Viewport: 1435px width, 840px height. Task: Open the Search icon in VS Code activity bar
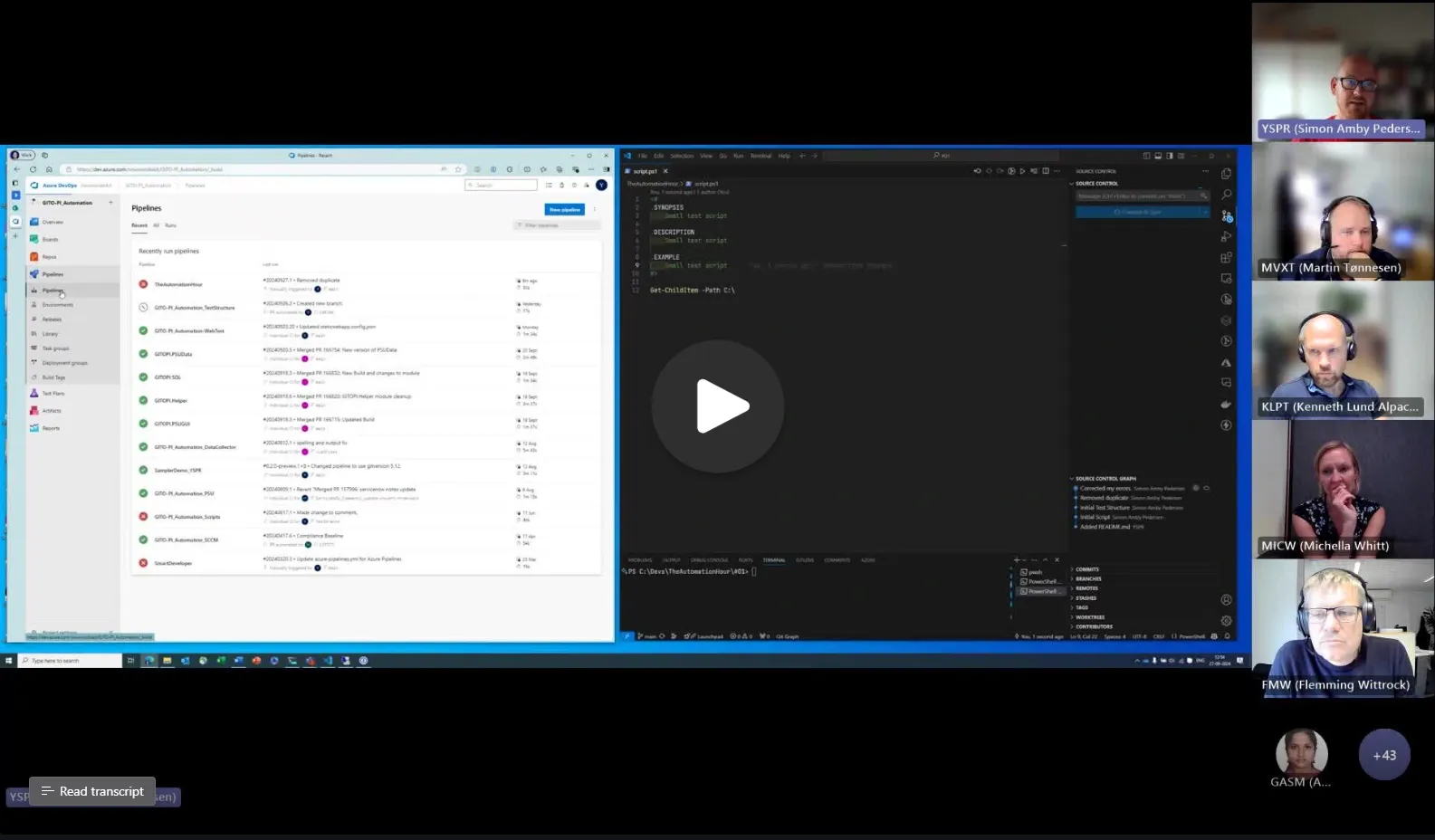pos(1226,195)
